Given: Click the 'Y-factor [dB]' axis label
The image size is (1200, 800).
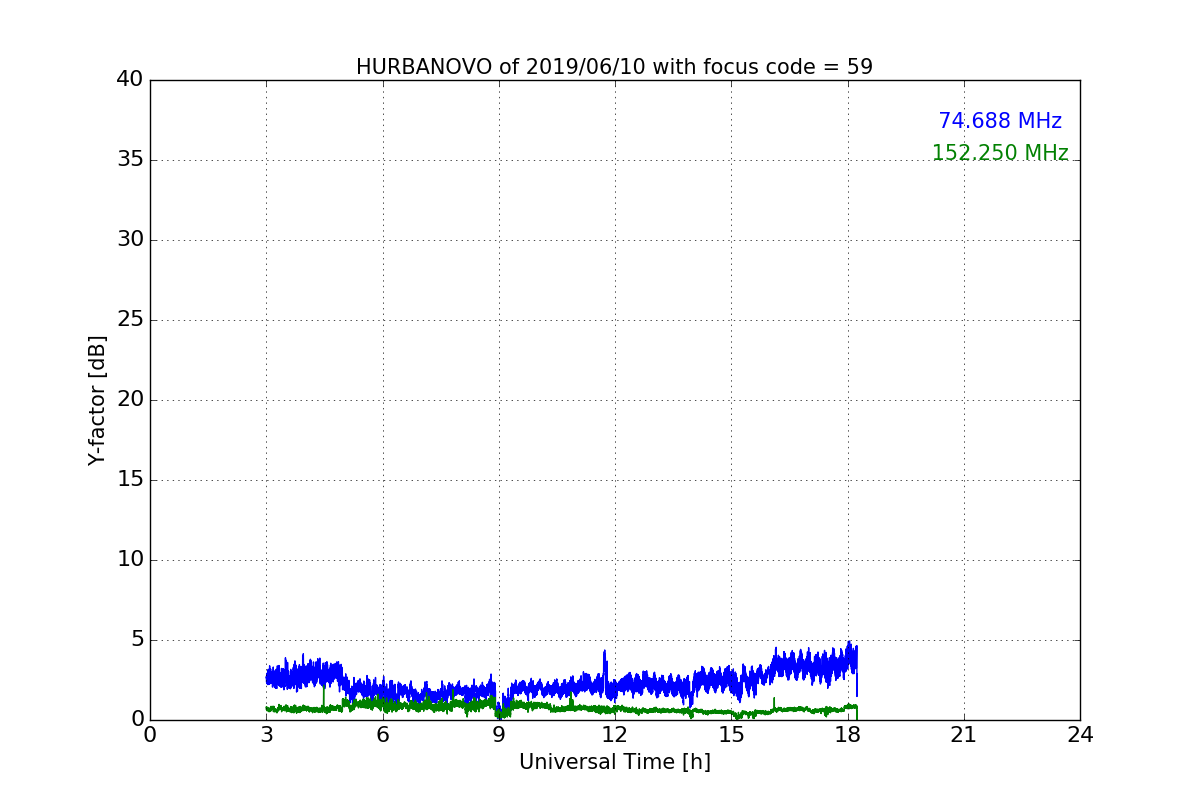Looking at the screenshot, I should pos(97,400).
